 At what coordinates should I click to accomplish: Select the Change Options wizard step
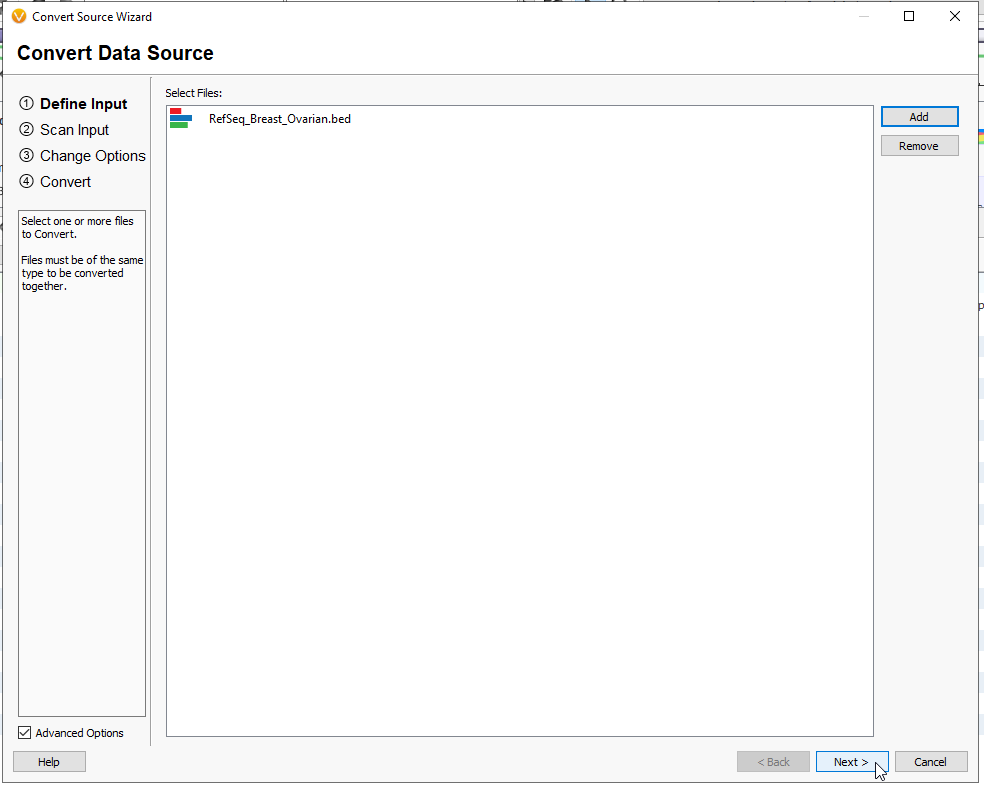(x=92, y=155)
